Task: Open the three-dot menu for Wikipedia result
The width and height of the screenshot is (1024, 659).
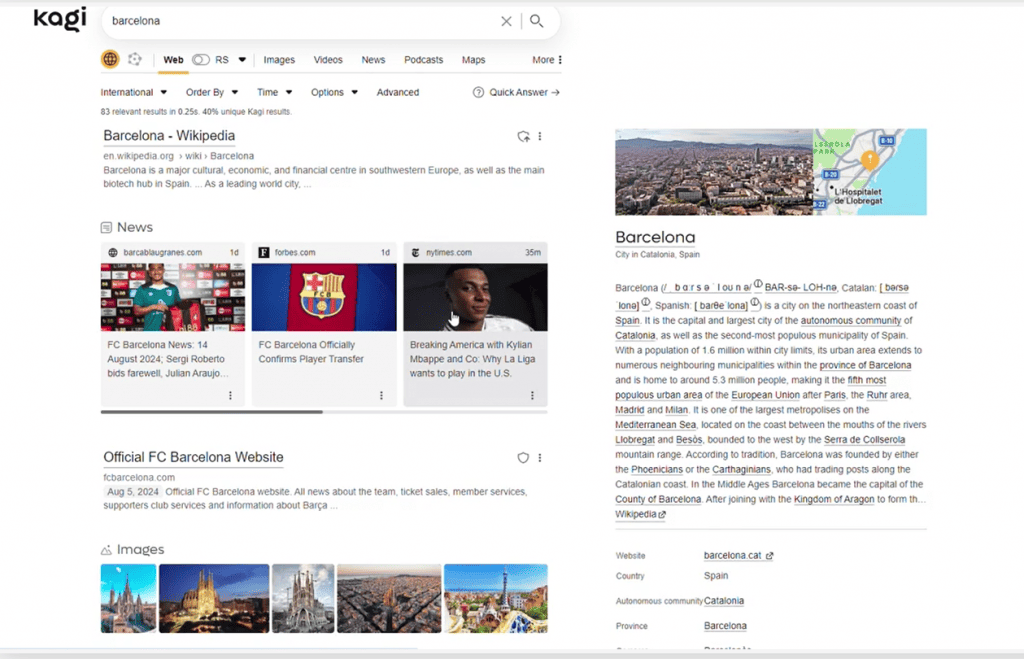Action: pos(539,137)
